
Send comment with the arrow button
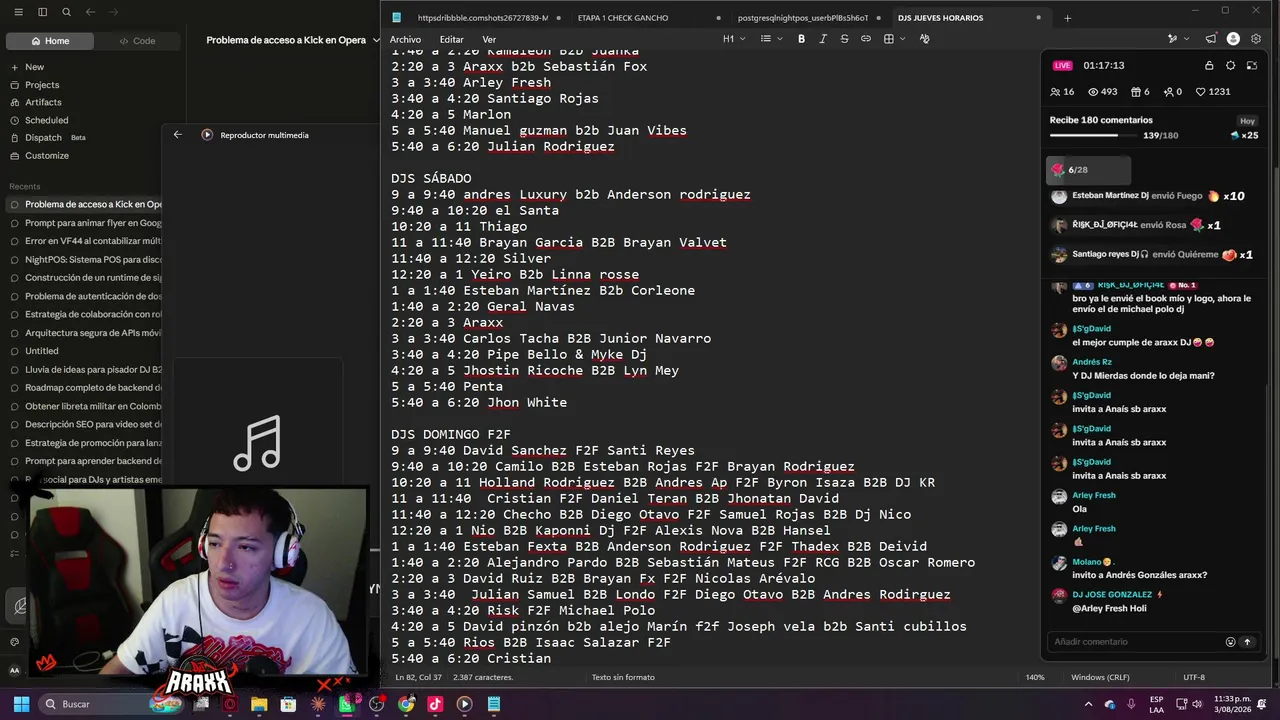[1247, 642]
